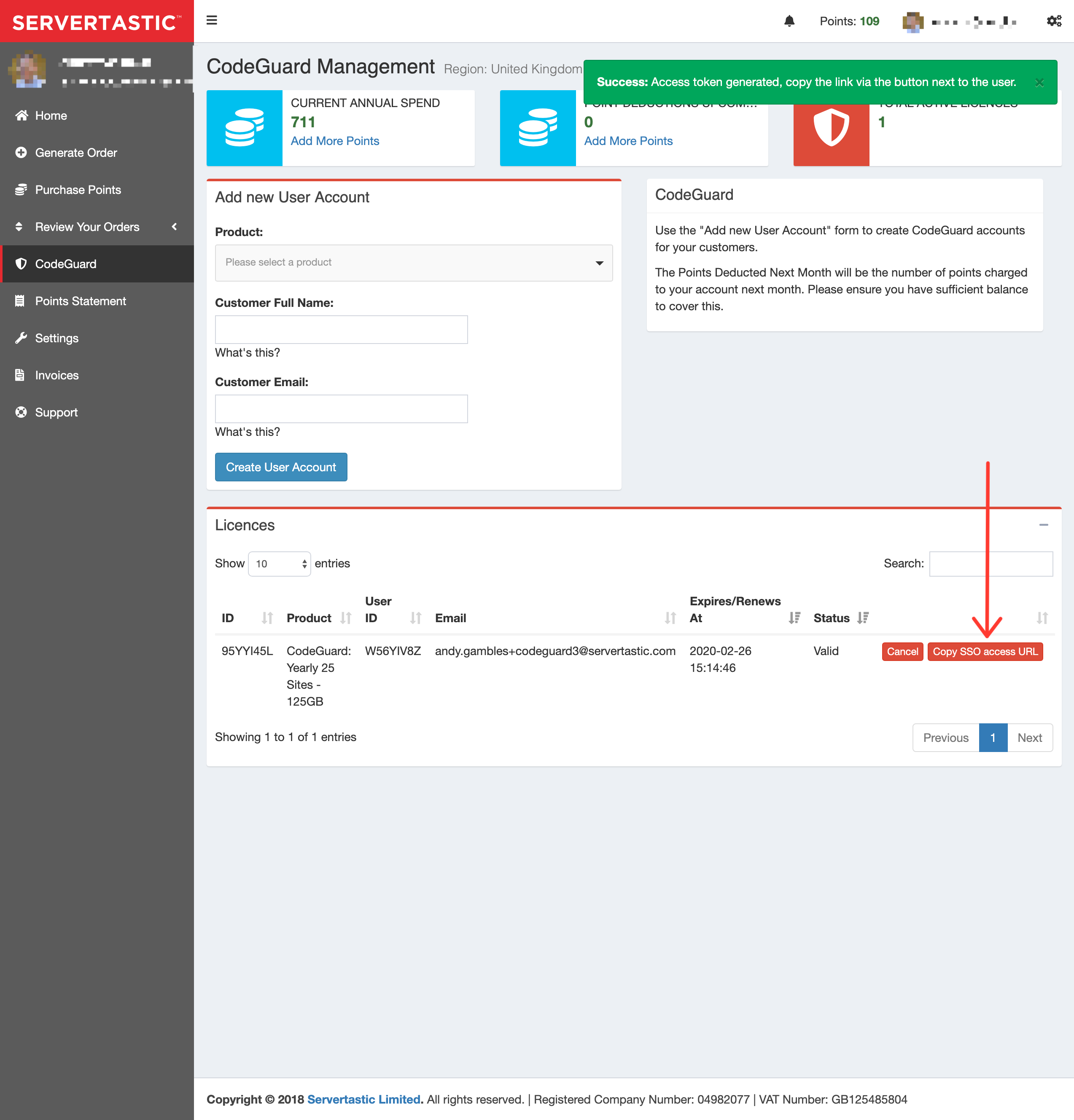Viewport: 1074px width, 1120px height.
Task: Collapse the Licences panel with minus icon
Action: pos(1044,524)
